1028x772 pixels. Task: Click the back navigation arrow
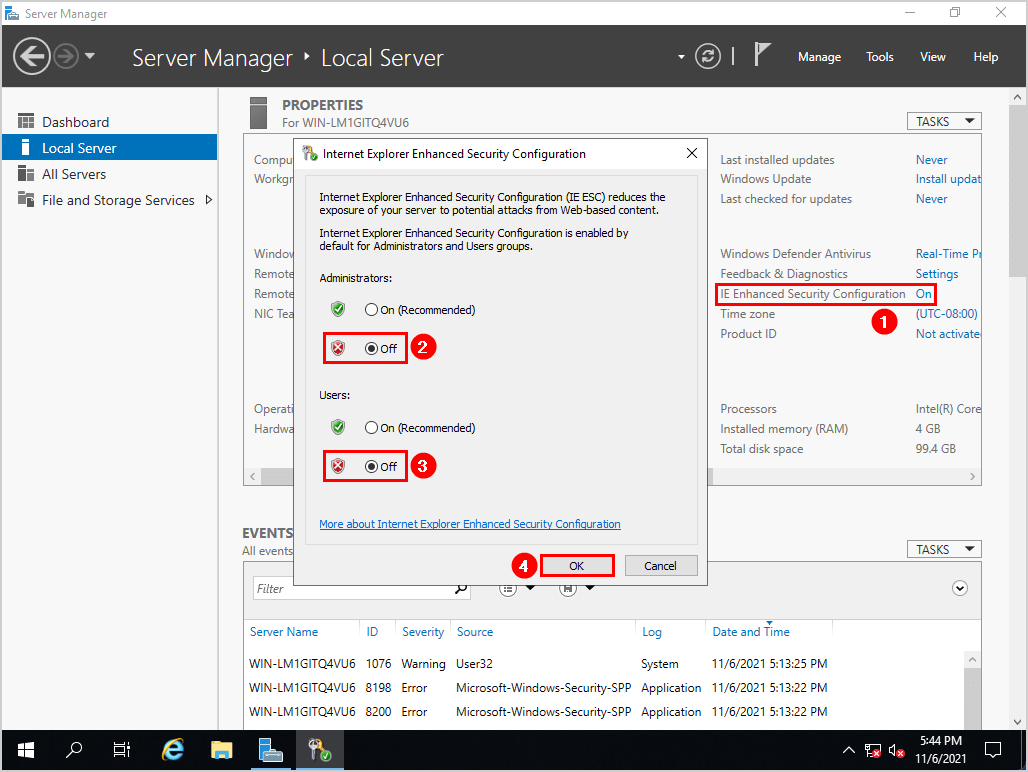click(x=31, y=56)
